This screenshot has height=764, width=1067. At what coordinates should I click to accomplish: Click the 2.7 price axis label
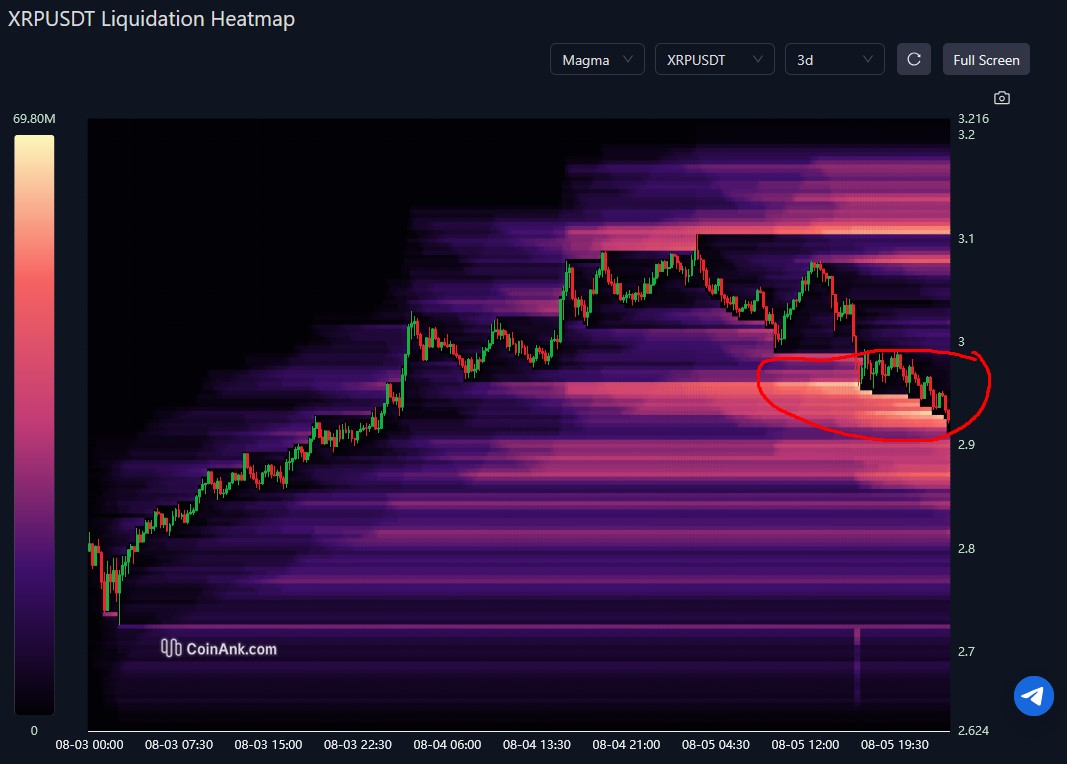[x=966, y=652]
